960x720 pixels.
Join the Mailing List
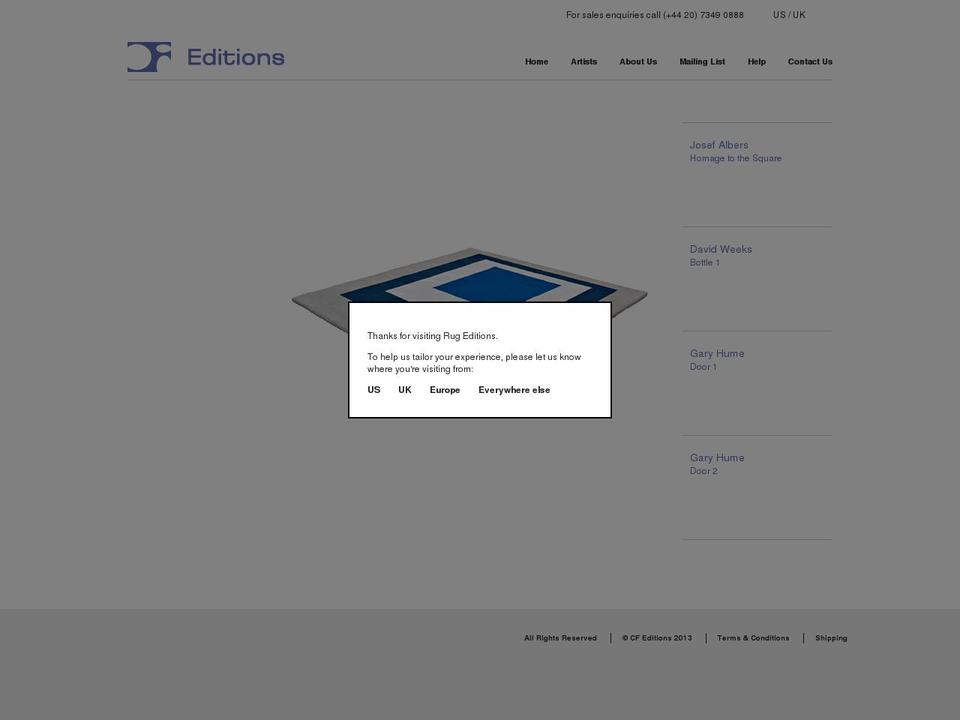[702, 61]
